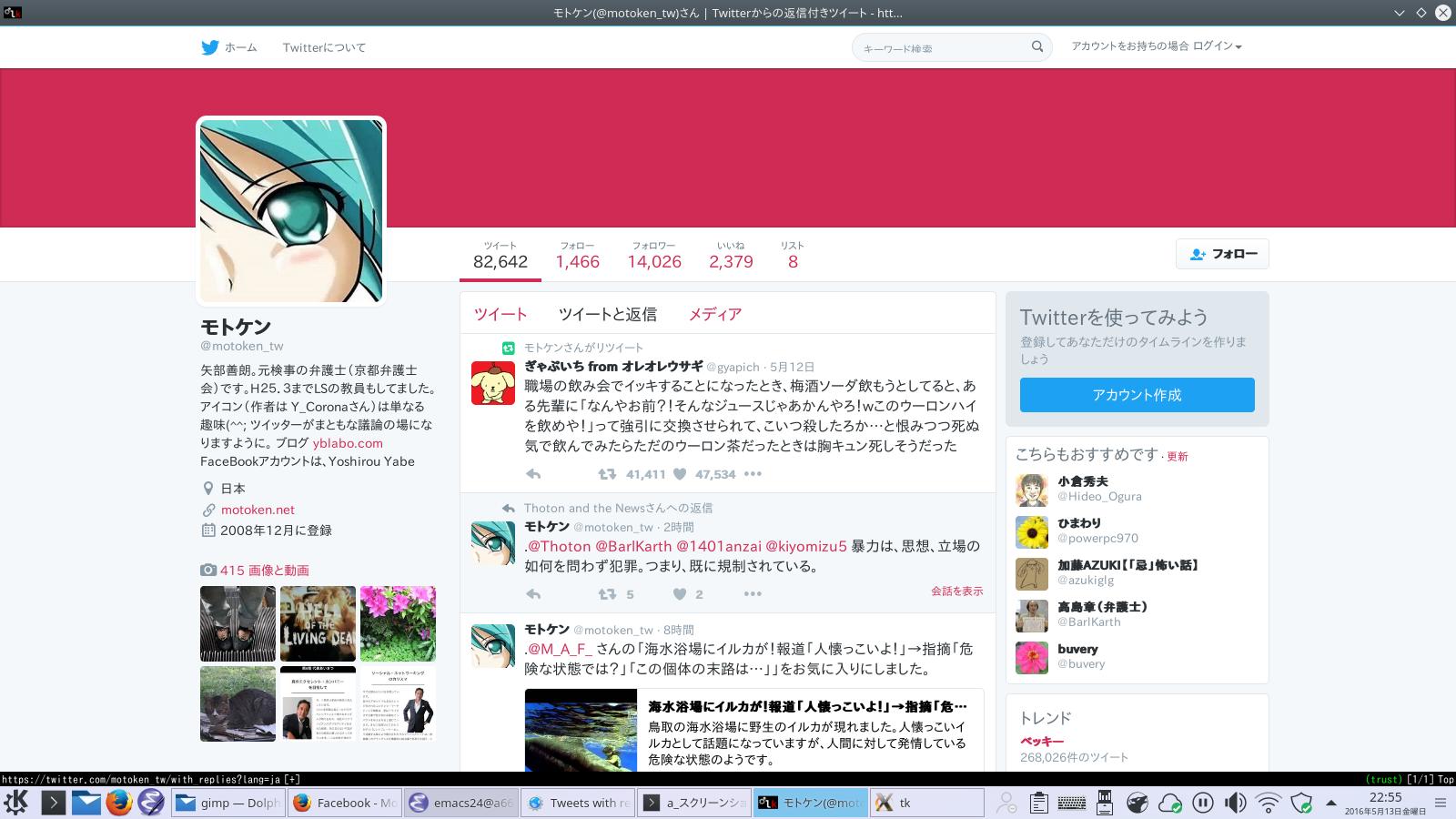Refresh suggestions via 更新 link
Image resolution: width=1456 pixels, height=819 pixels.
[x=1178, y=457]
